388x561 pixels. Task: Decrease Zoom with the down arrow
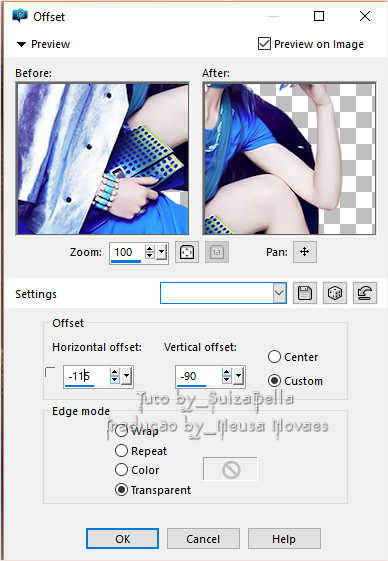[150, 255]
